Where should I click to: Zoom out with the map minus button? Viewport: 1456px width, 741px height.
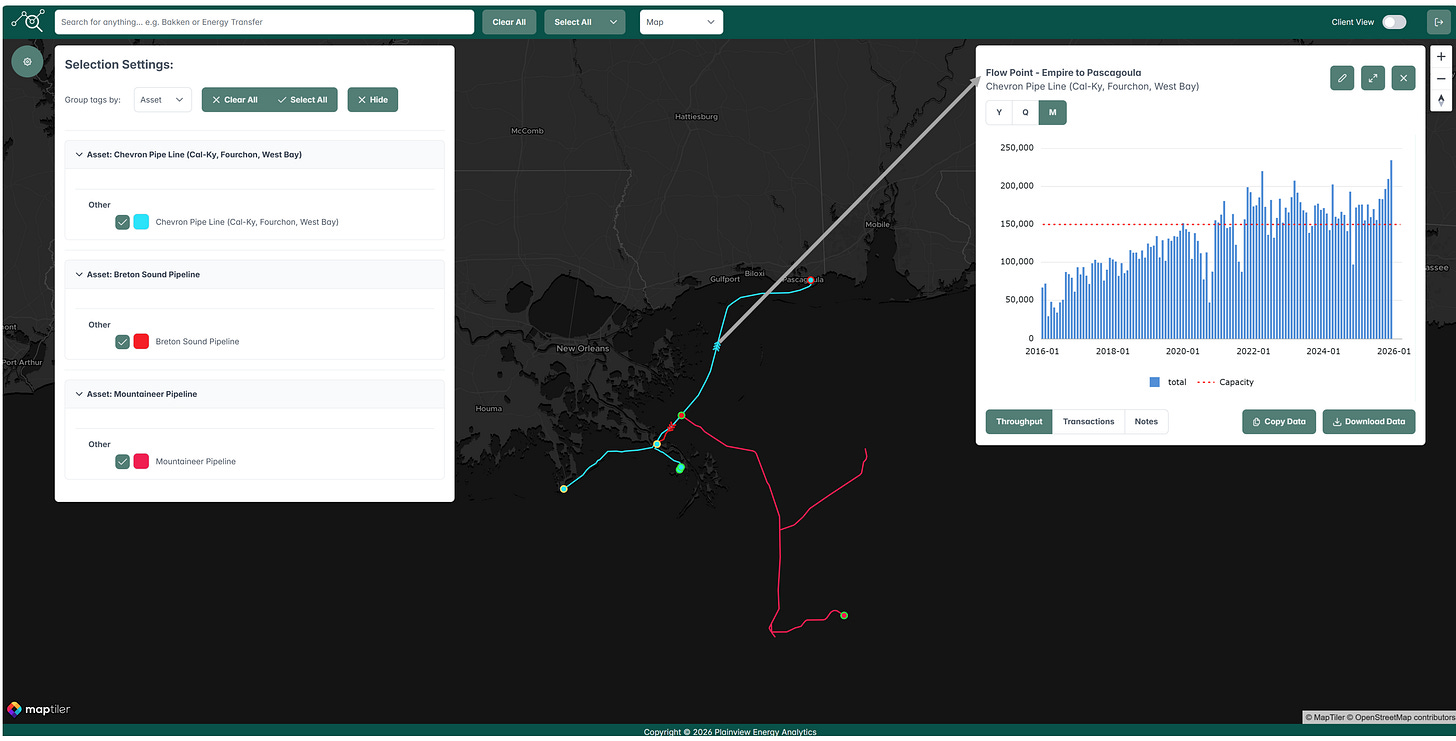coord(1441,79)
